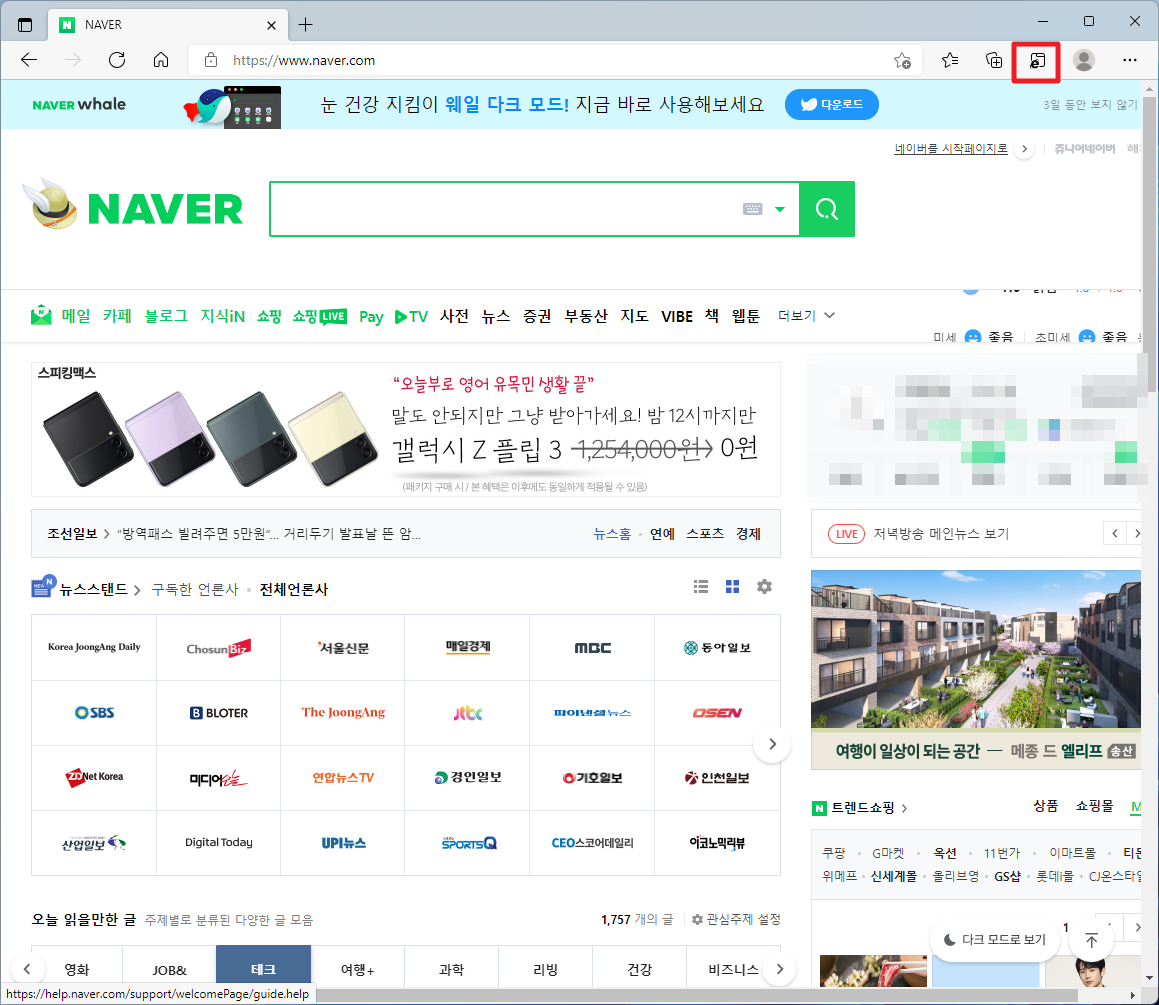Open the on-screen keyboard icon in search box

pos(752,209)
